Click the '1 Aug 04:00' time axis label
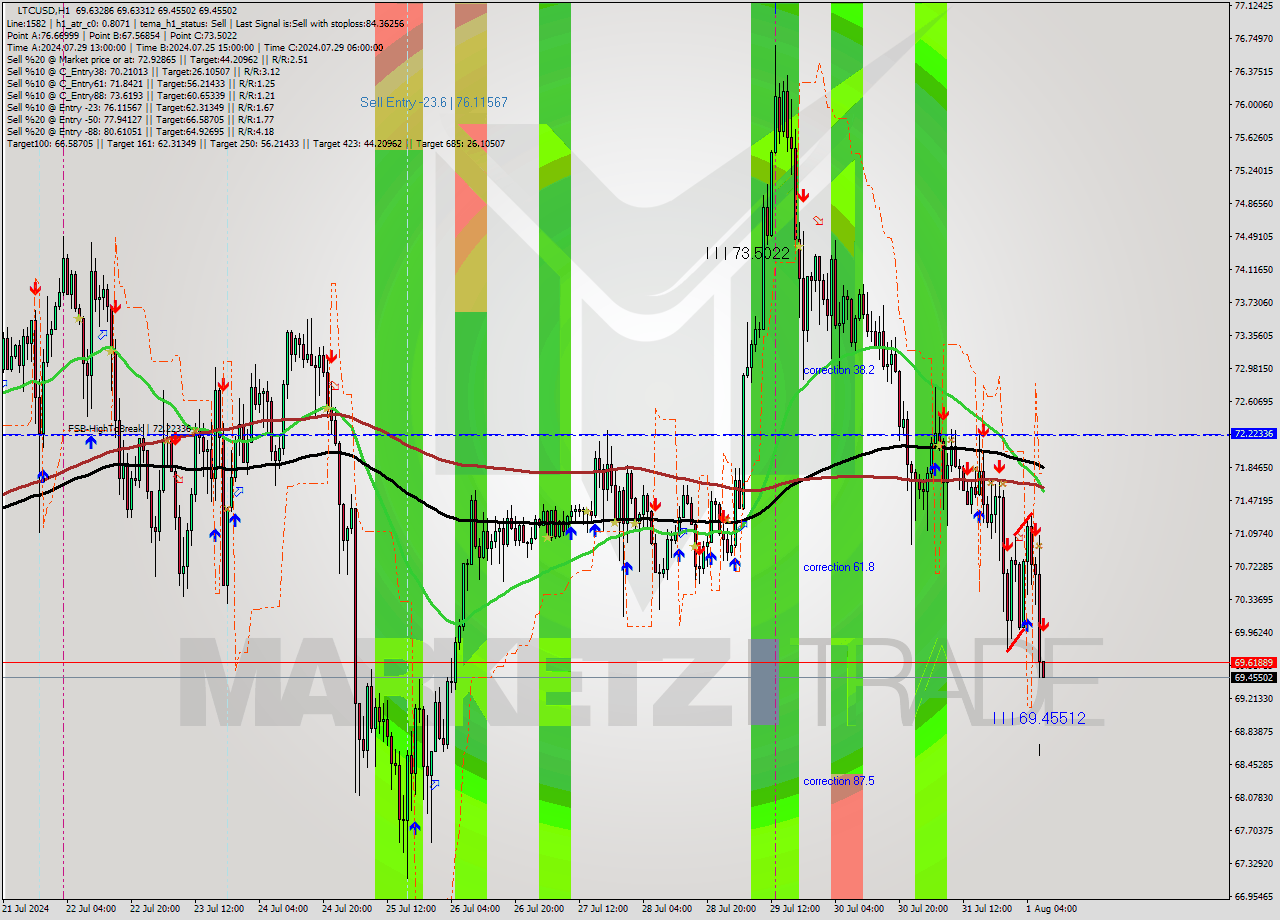Image resolution: width=1280 pixels, height=920 pixels. pyautogui.click(x=1051, y=909)
